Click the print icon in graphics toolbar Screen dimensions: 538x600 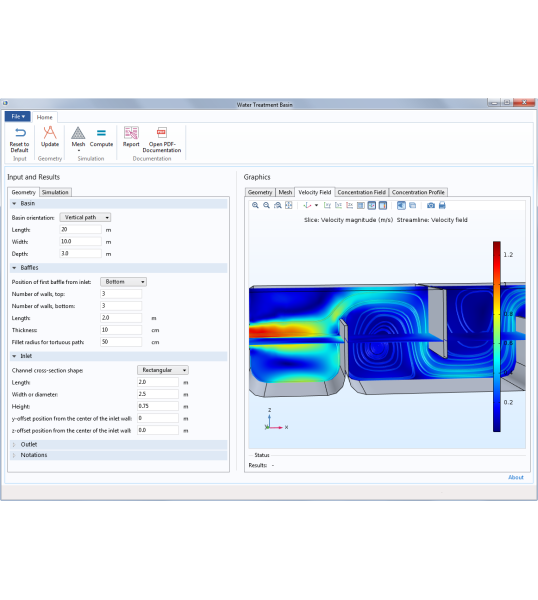coord(442,205)
